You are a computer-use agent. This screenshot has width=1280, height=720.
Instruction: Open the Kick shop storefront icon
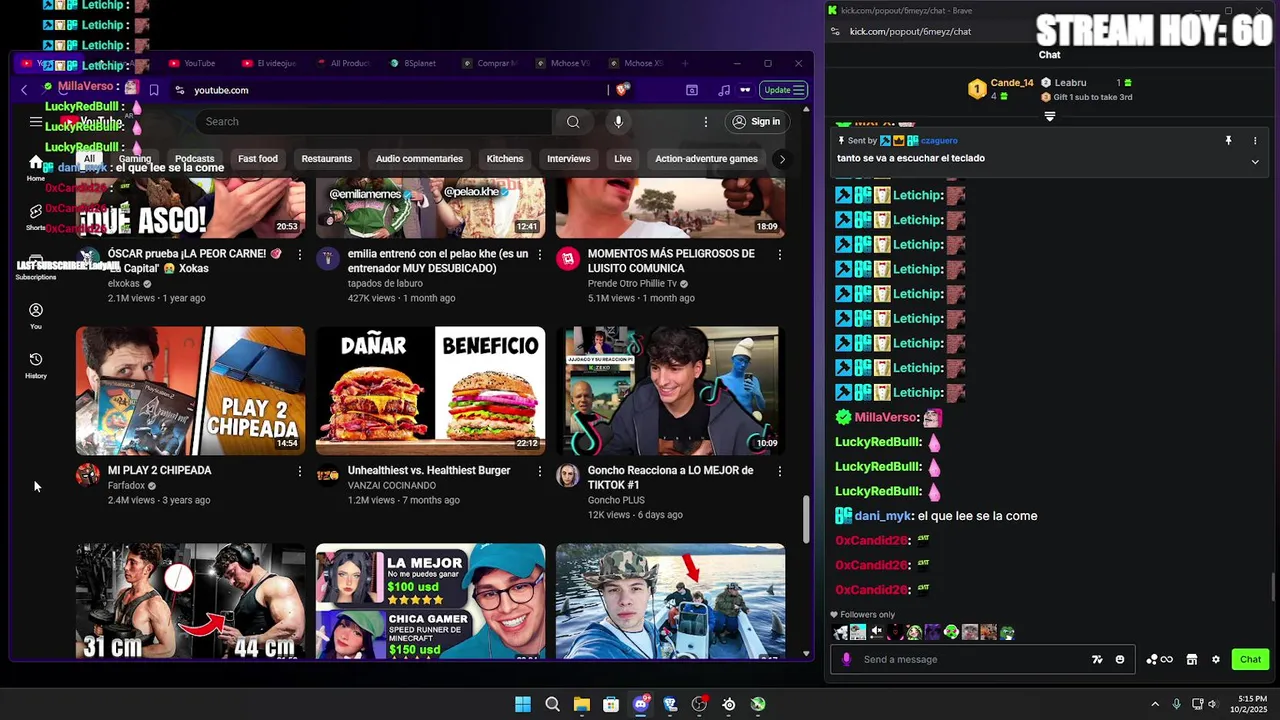pos(1192,660)
